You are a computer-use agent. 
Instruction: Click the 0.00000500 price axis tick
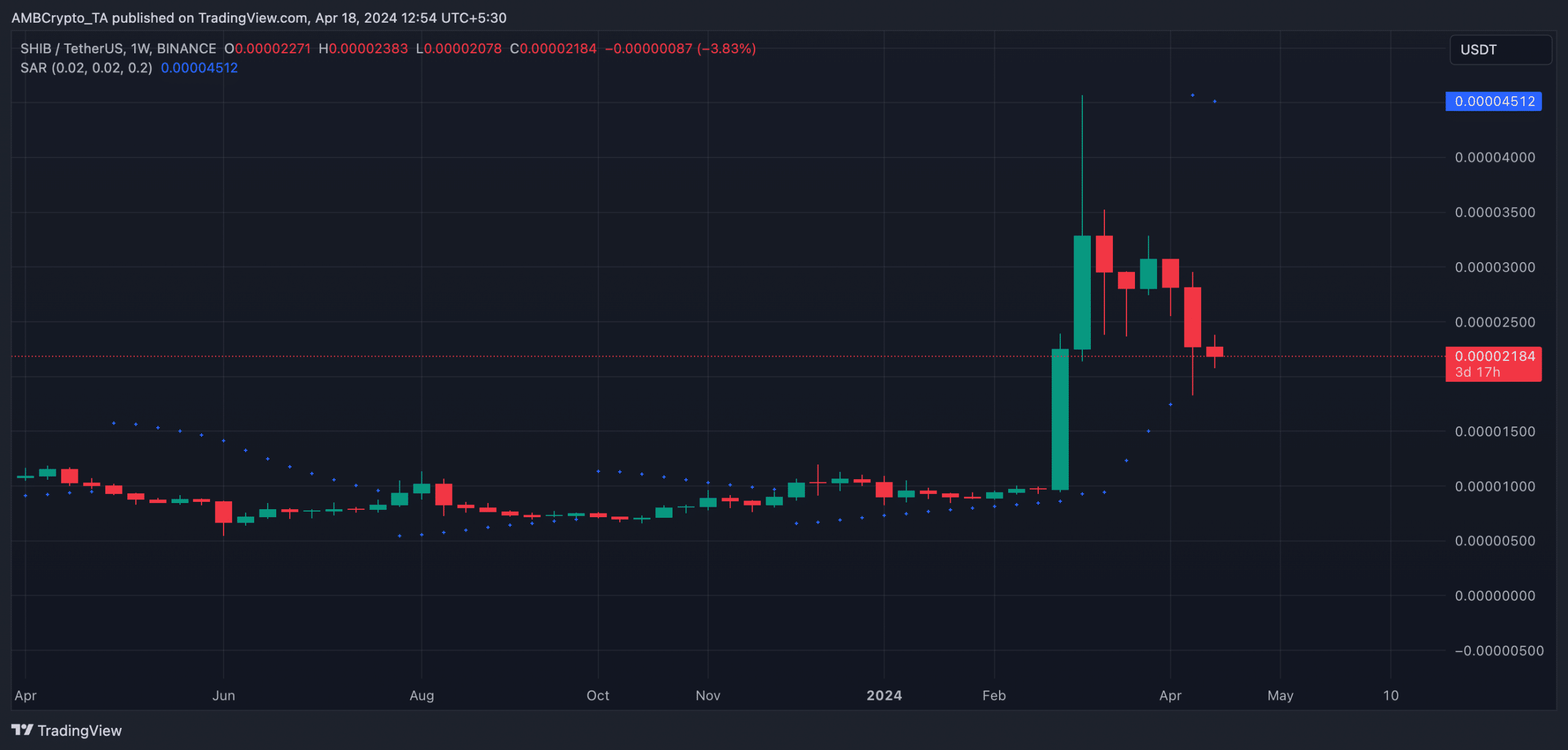[1495, 541]
